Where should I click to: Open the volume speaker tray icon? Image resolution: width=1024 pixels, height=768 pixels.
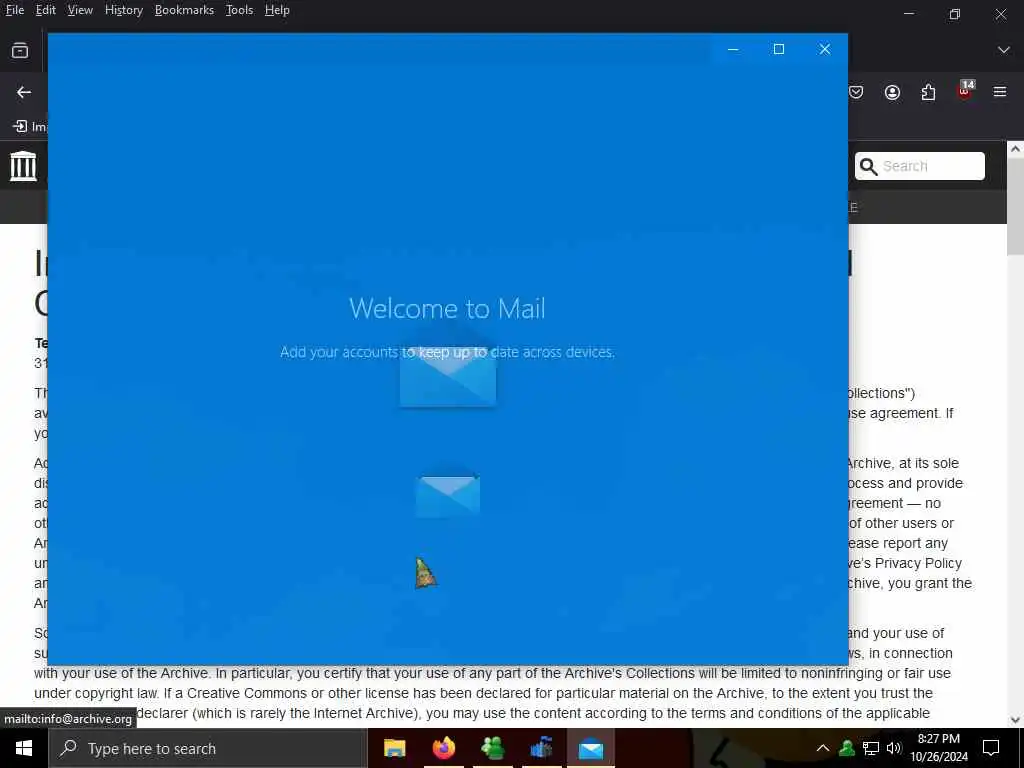point(894,748)
